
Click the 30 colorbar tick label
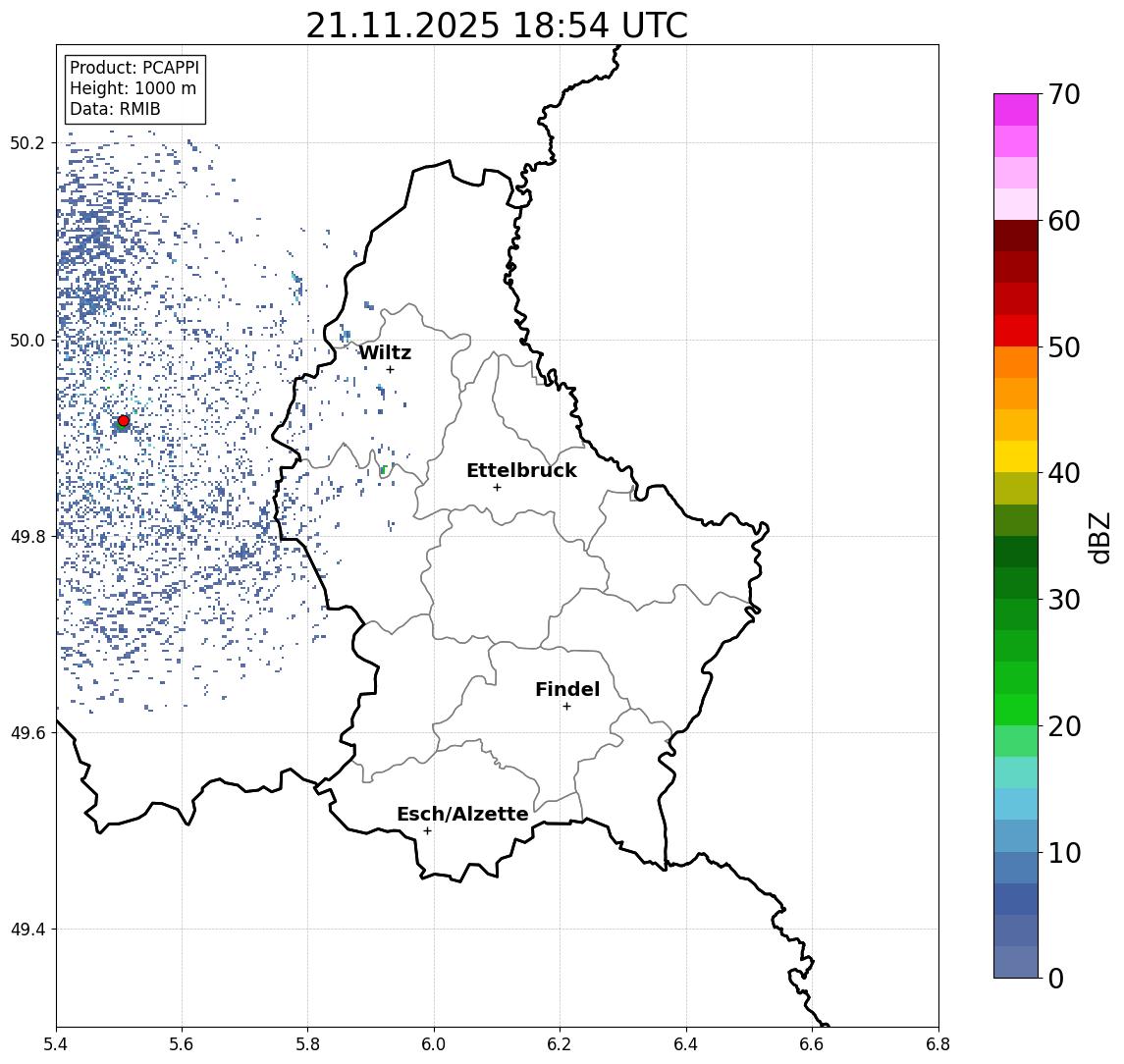coord(1063,600)
